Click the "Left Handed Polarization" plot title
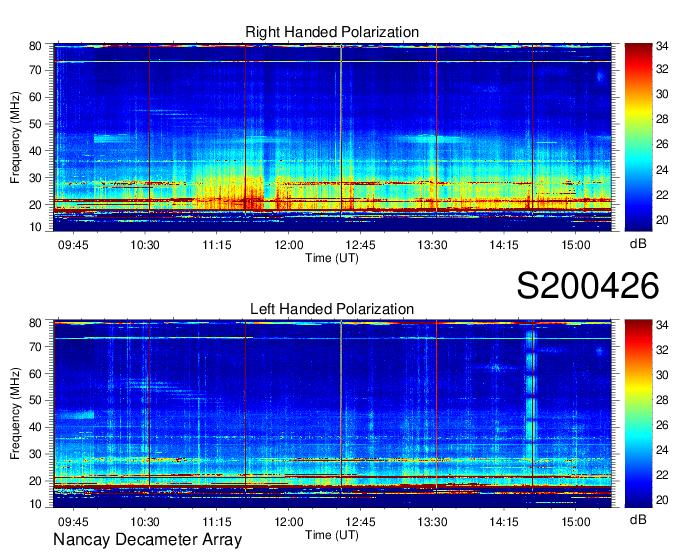 tap(332, 309)
